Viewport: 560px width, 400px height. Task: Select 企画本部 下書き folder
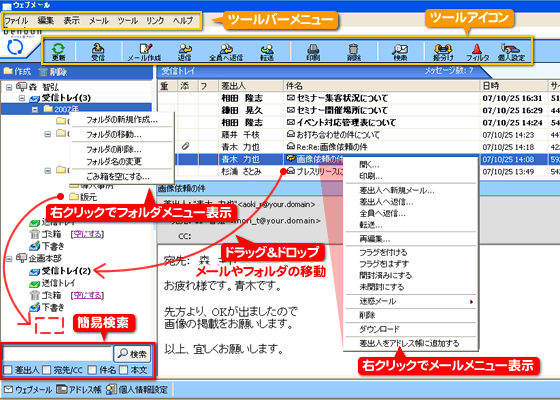47,307
